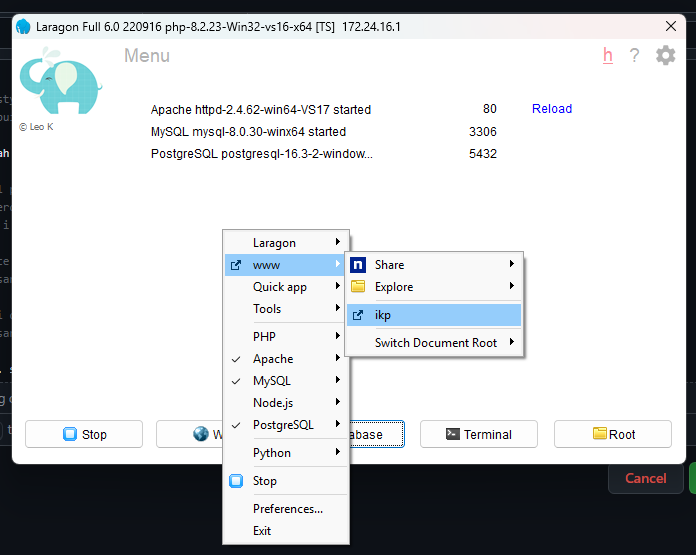
Task: Click the Terminal button's console icon
Action: 453,434
